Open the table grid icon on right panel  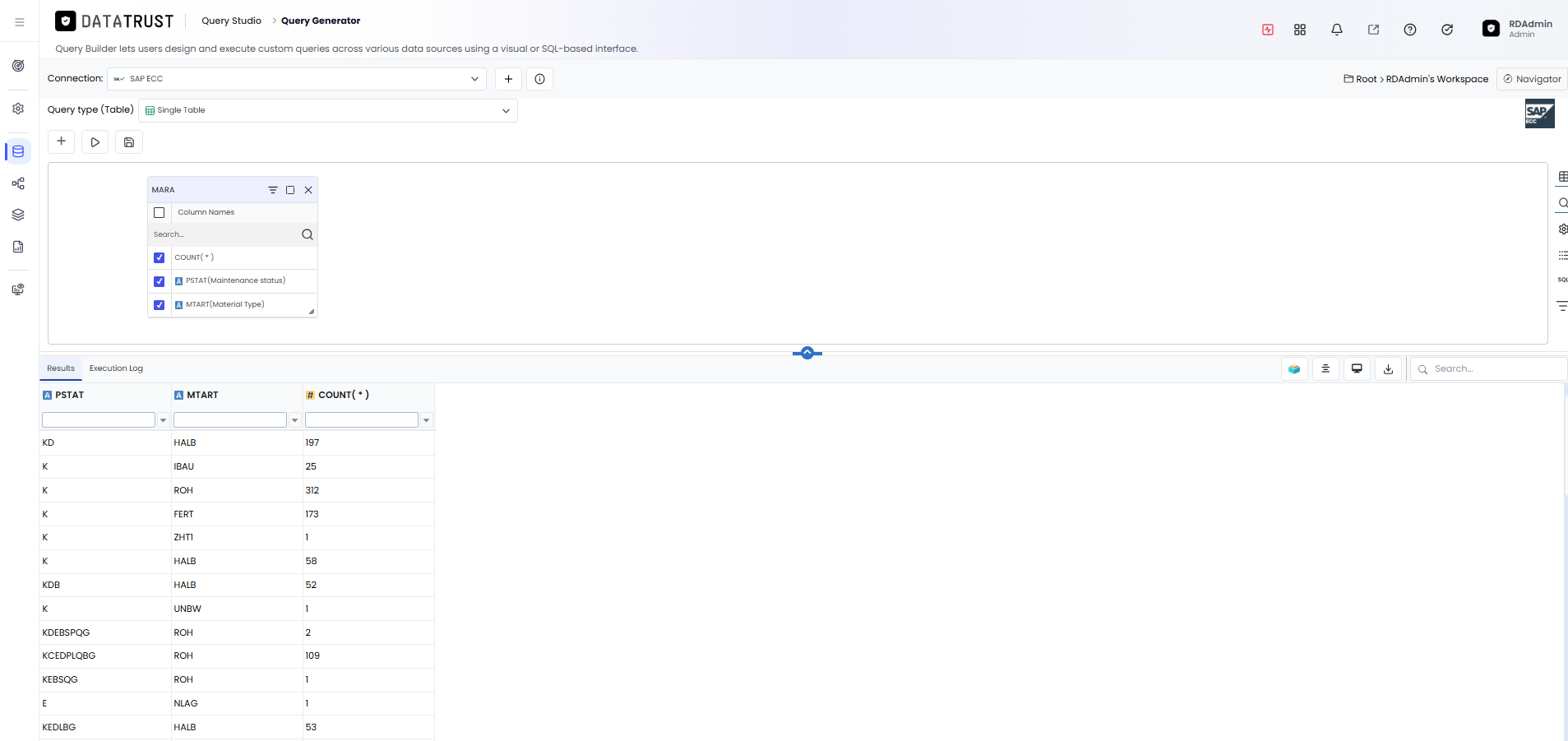[x=1563, y=177]
